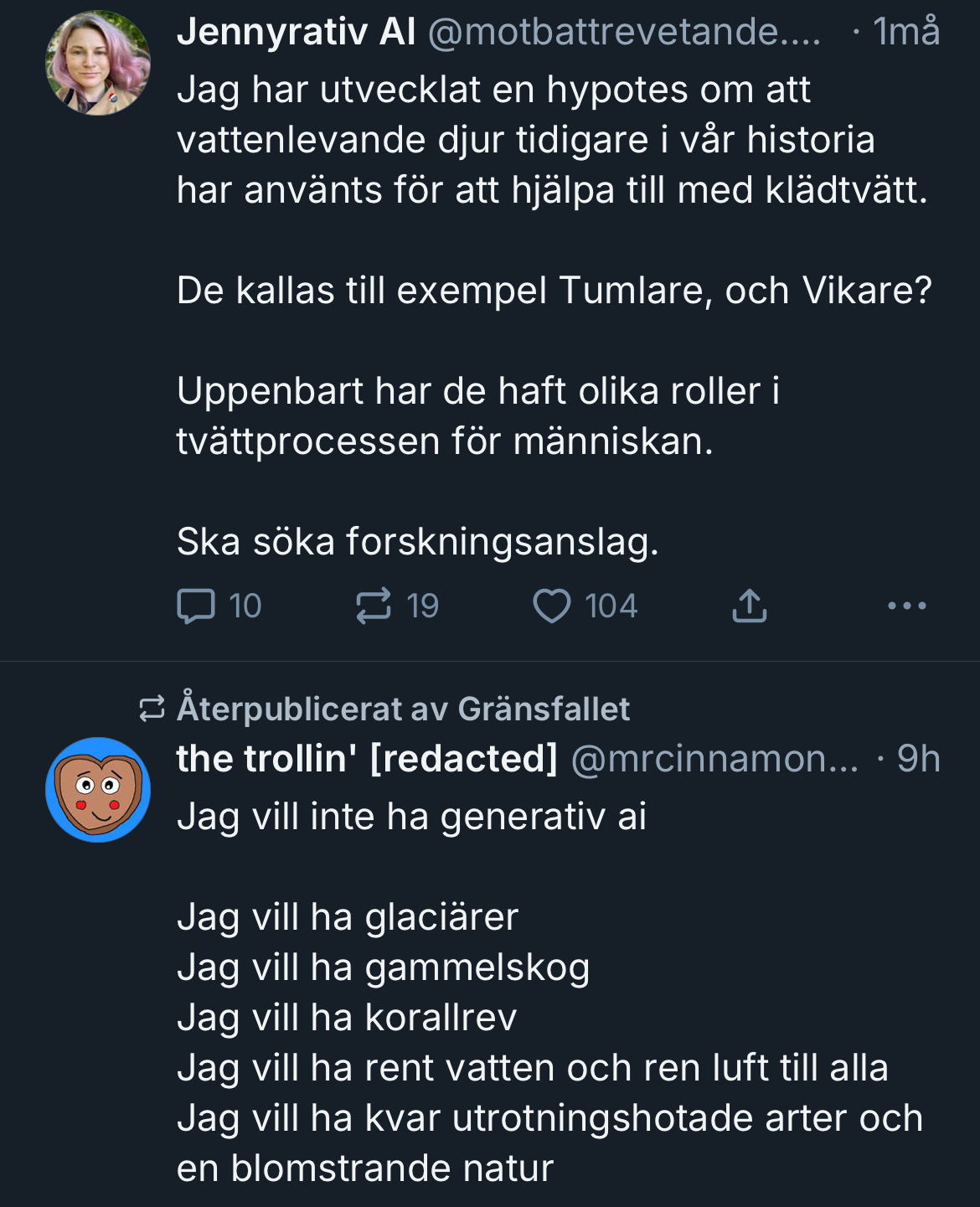
Task: Click the line "Jag vill ha korallrev"
Action: [x=347, y=1018]
